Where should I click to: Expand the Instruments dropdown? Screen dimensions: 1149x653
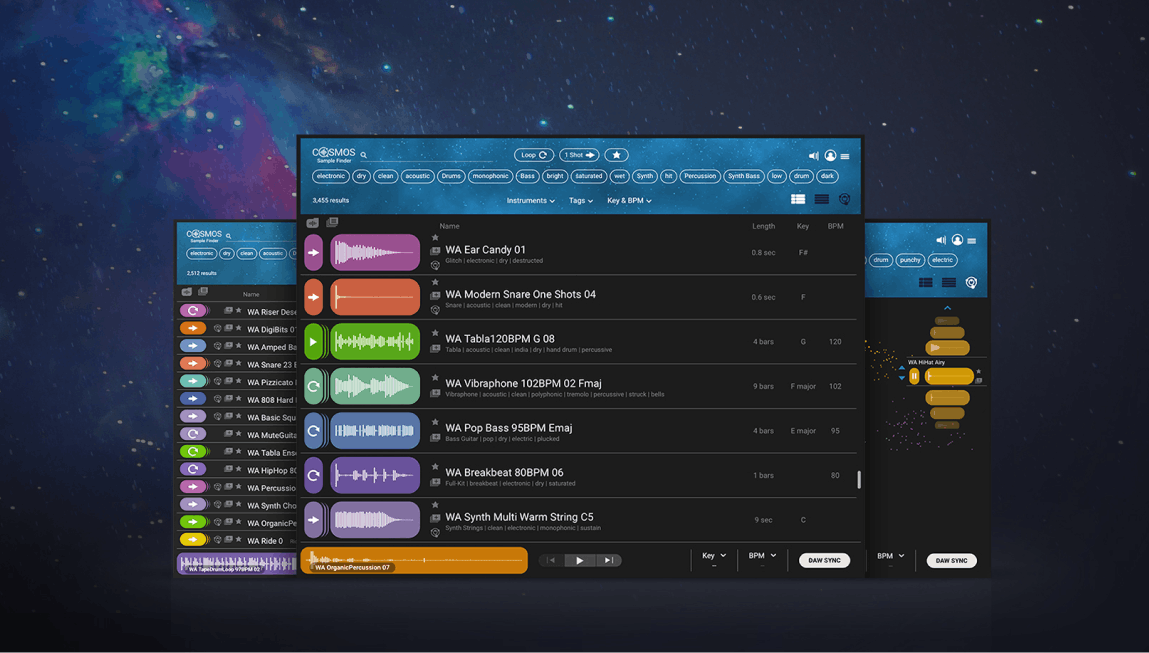pyautogui.click(x=531, y=201)
